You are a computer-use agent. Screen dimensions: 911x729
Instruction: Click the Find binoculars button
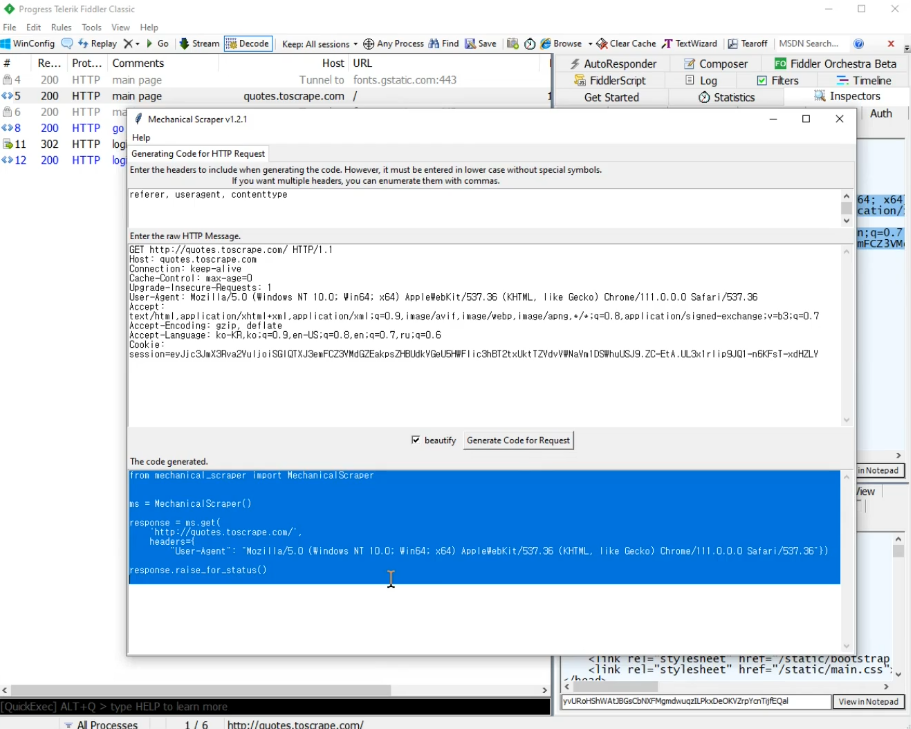443,44
